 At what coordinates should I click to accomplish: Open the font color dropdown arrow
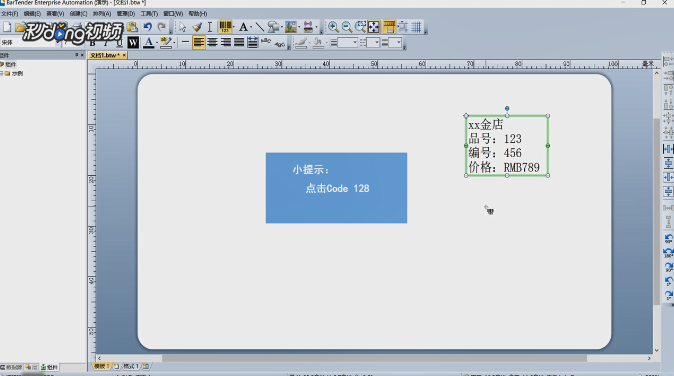(x=156, y=43)
